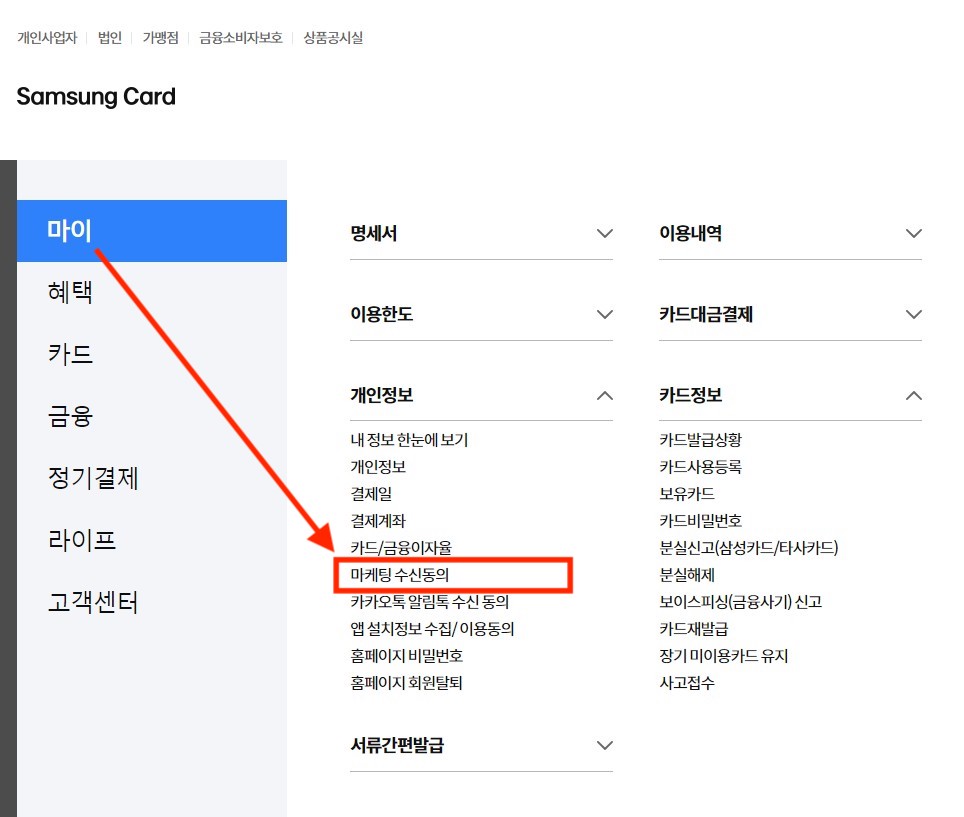
Task: Open the 카드사용등록 link
Action: (700, 467)
